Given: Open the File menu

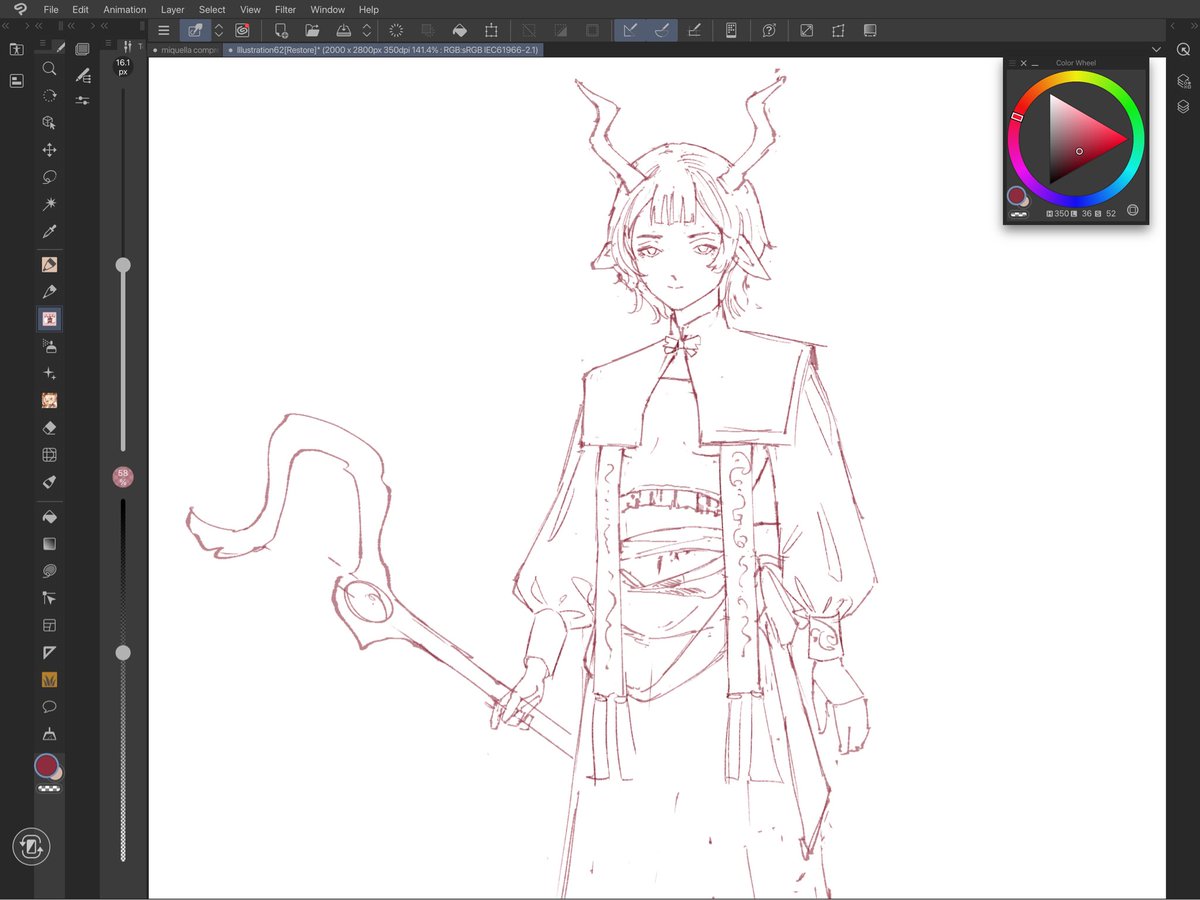Looking at the screenshot, I should click(x=51, y=9).
